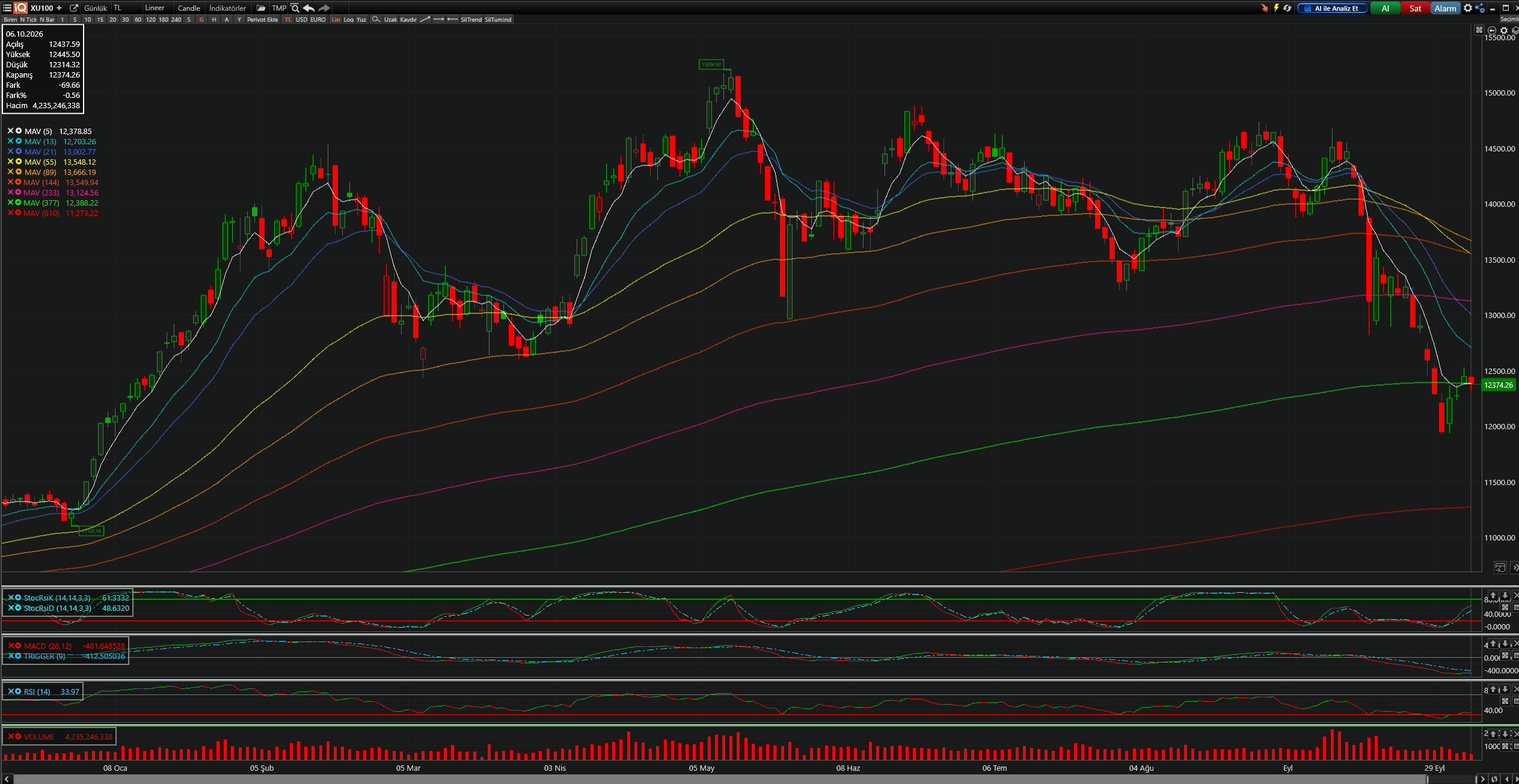Image resolution: width=1519 pixels, height=784 pixels.
Task: Open the Candle chart type dropdown
Action: pyautogui.click(x=189, y=8)
